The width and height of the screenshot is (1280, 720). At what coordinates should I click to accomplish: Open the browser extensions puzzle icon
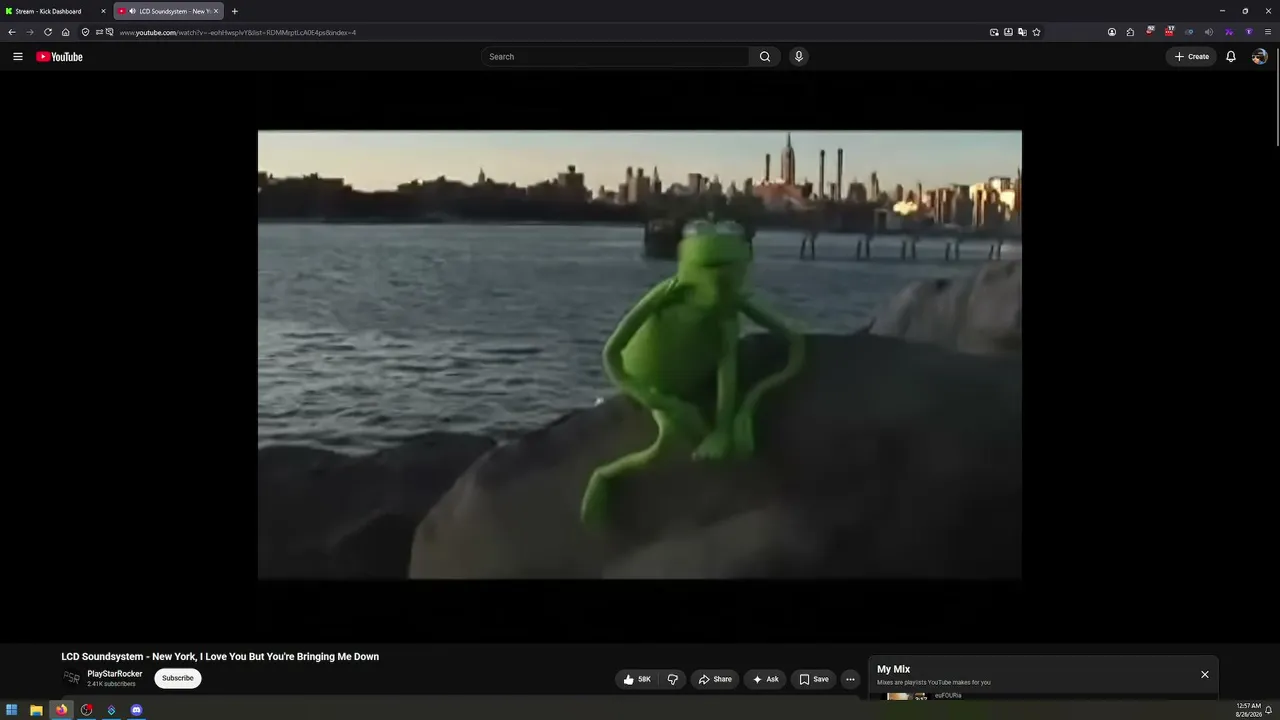pyautogui.click(x=1130, y=32)
